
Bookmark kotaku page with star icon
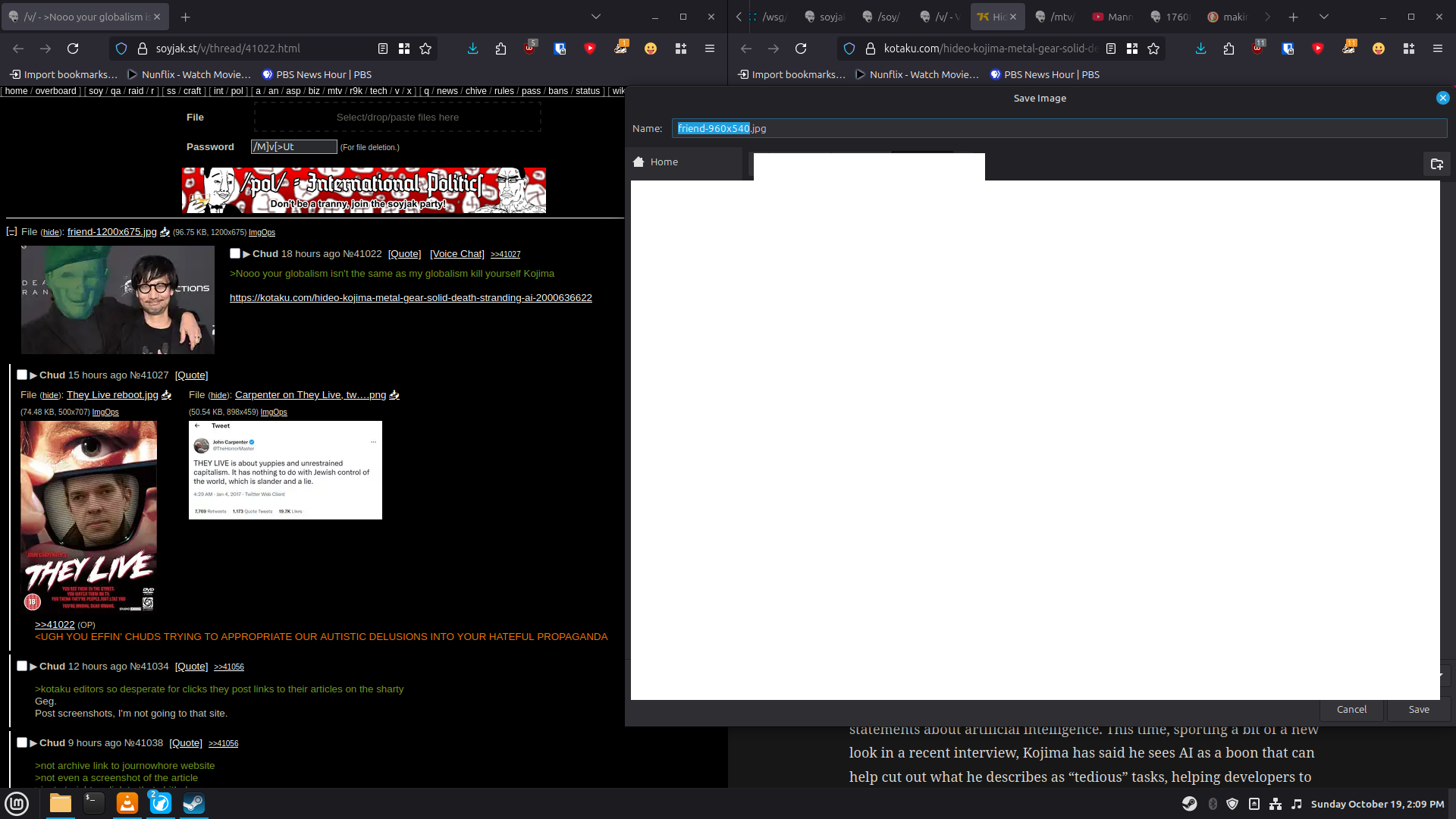coord(1153,49)
